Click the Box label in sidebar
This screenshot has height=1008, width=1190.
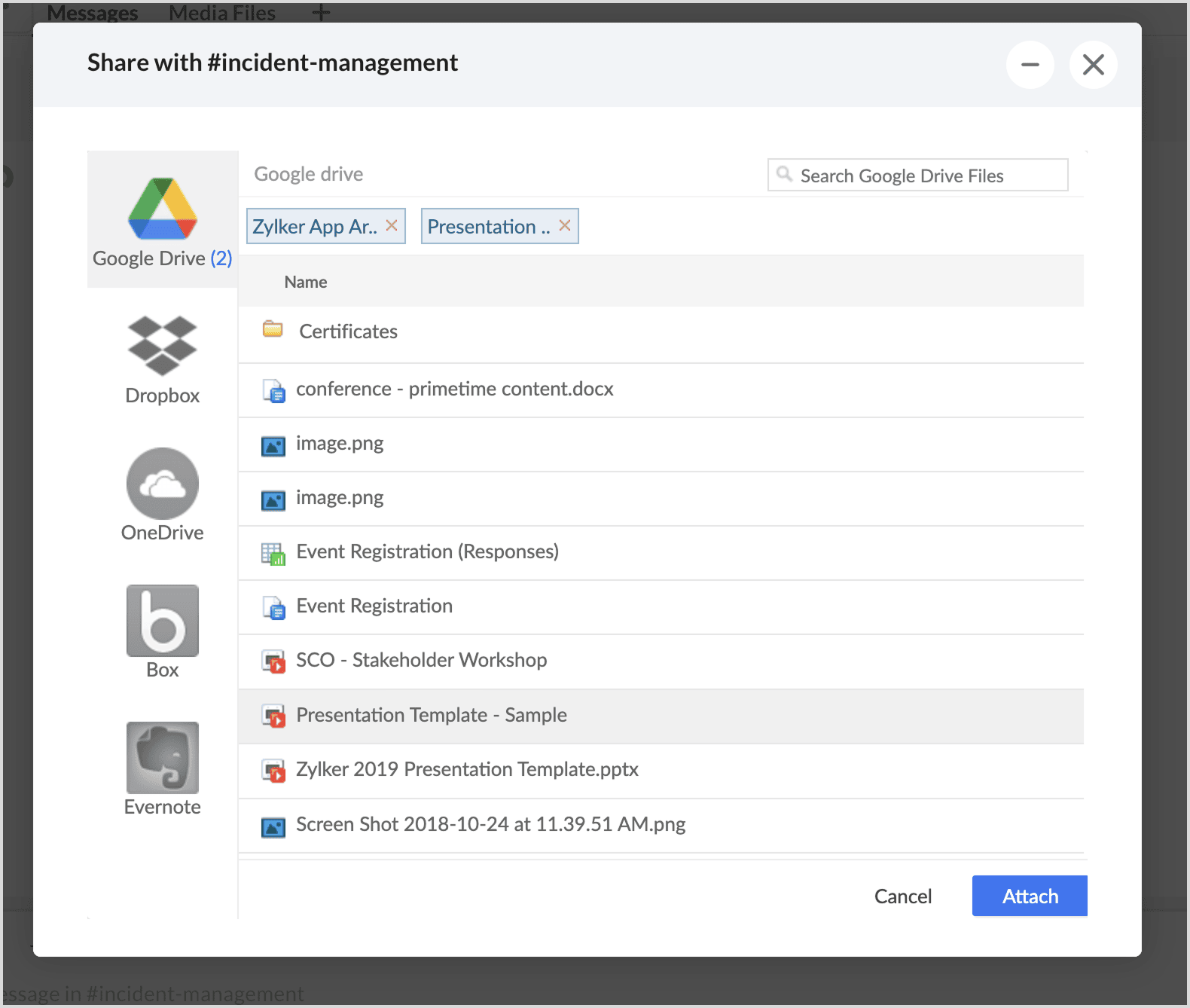[x=163, y=670]
